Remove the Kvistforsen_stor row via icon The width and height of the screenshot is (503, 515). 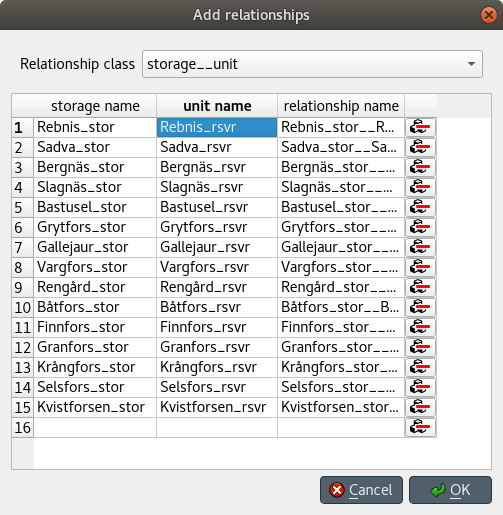point(420,407)
